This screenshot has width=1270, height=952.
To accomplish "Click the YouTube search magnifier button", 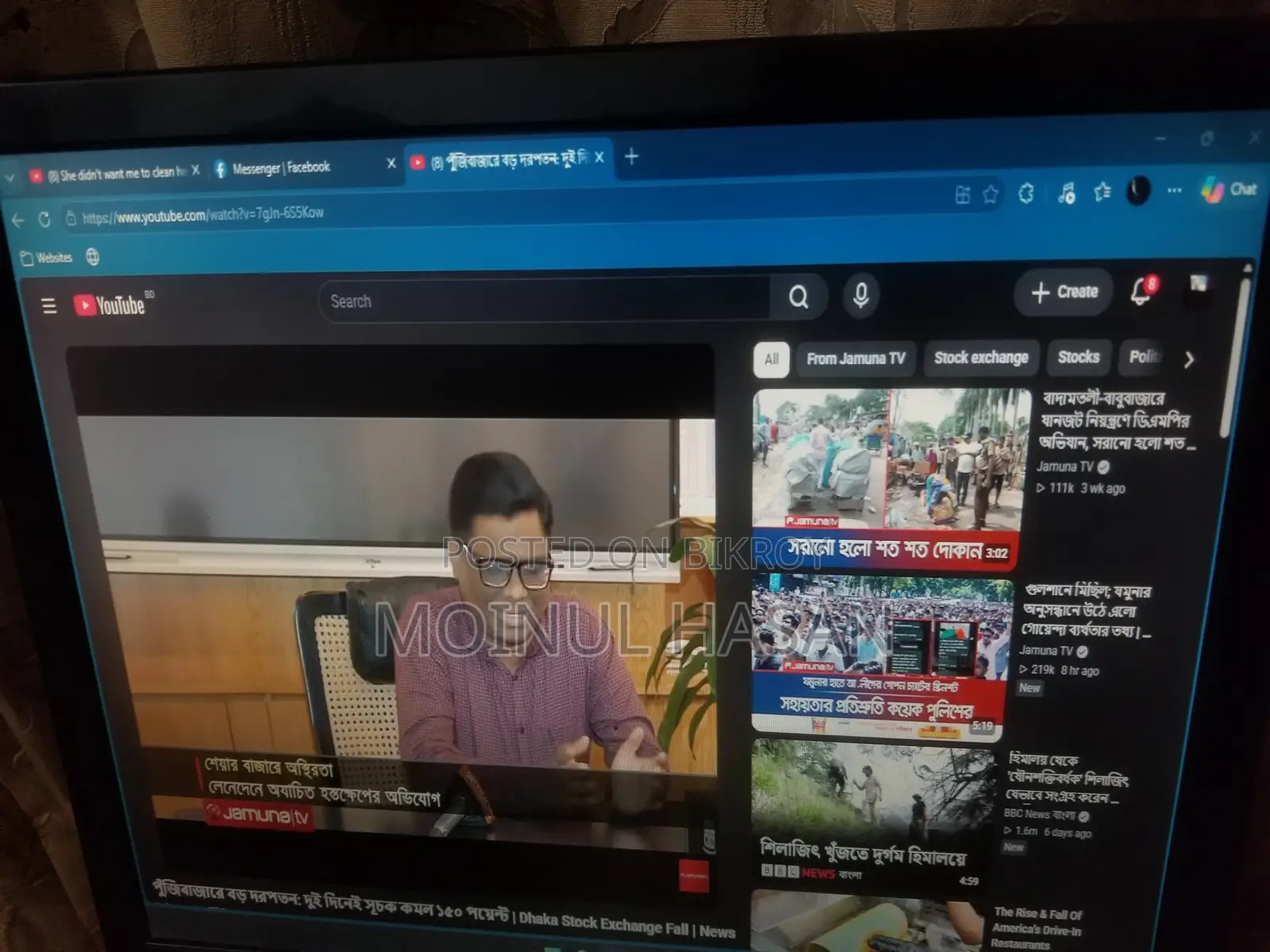I will pos(799,297).
